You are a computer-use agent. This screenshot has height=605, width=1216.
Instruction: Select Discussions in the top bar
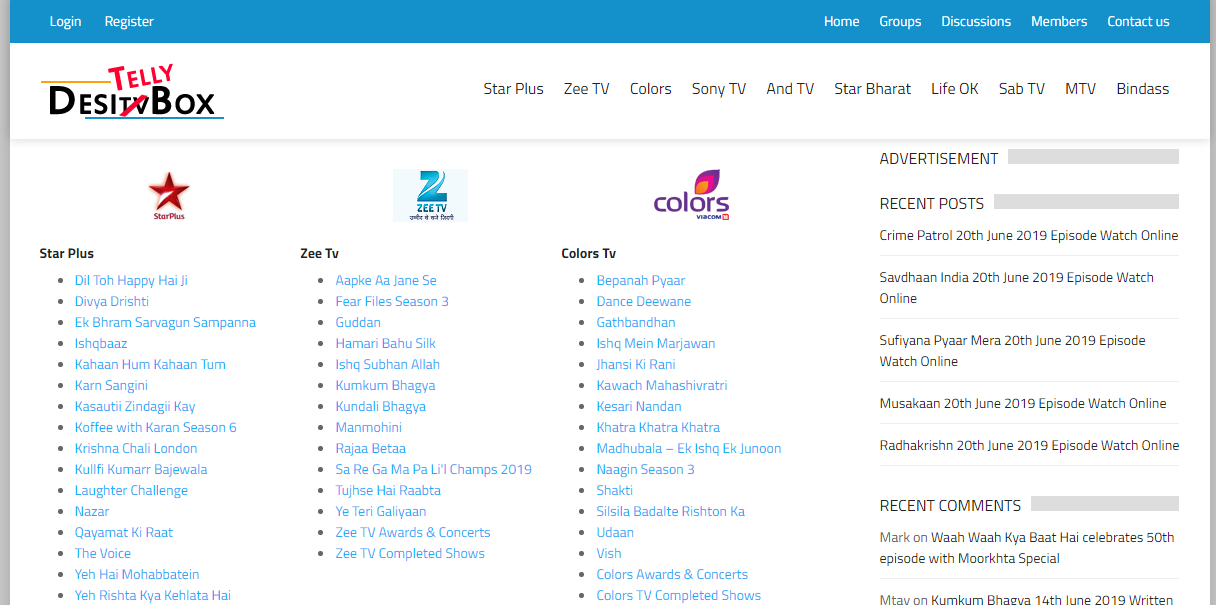click(975, 21)
